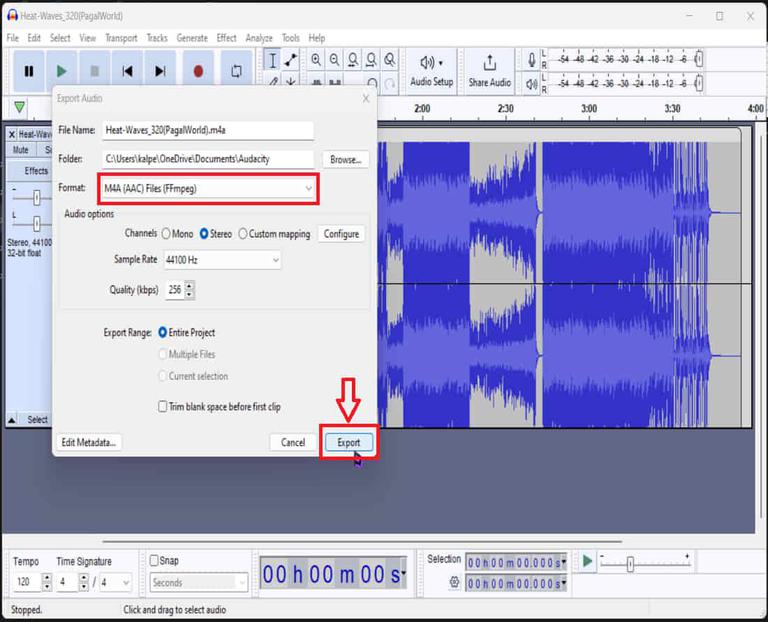
Task: Click the Pause transport button
Action: point(29,71)
